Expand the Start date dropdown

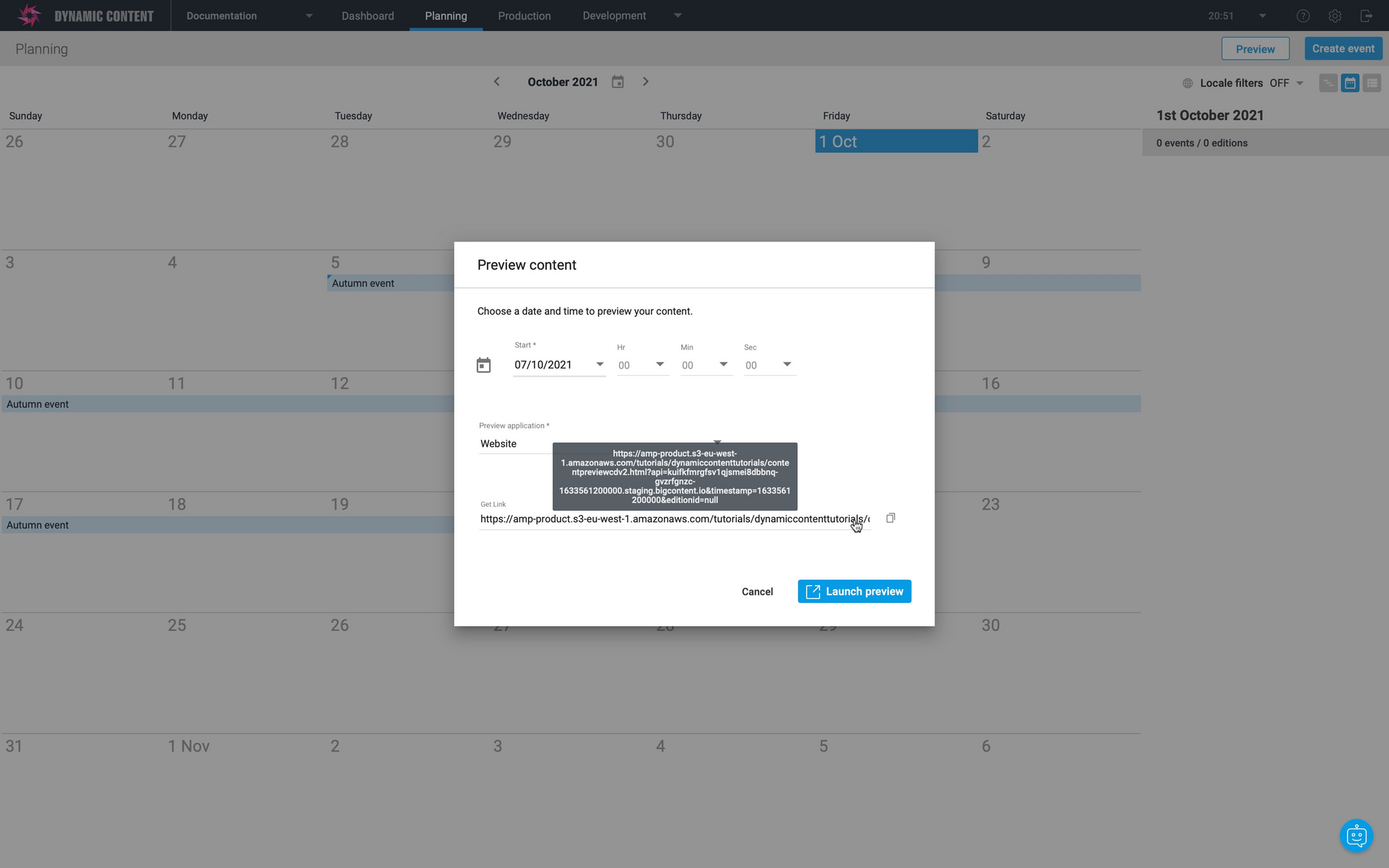click(x=599, y=364)
